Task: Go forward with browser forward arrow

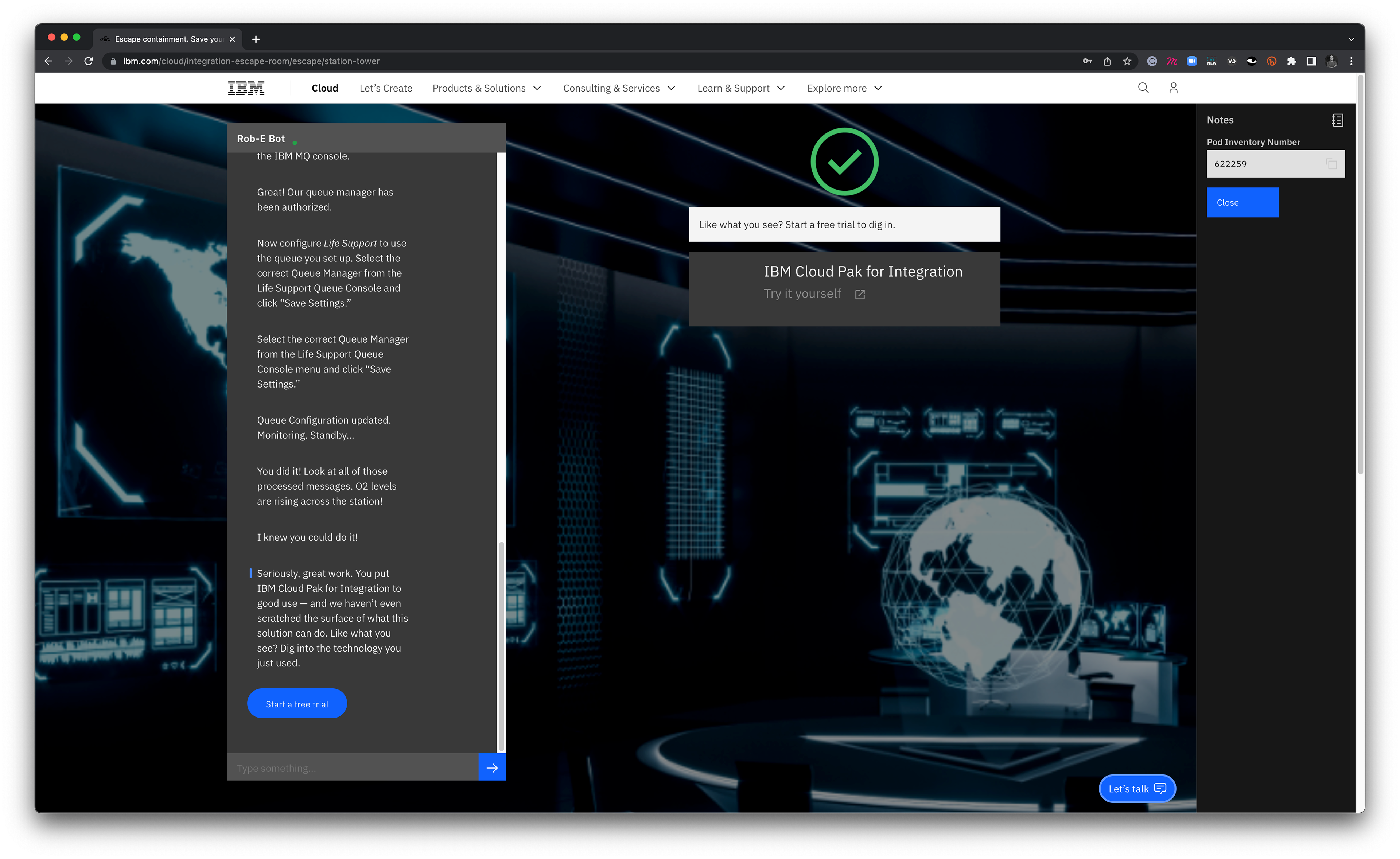Action: 68,61
